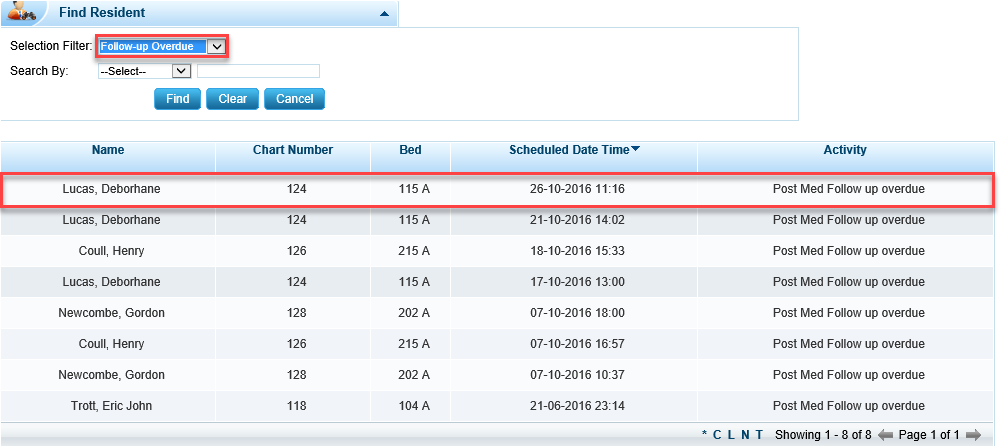Click the Find Resident person icon

pyautogui.click(x=23, y=13)
